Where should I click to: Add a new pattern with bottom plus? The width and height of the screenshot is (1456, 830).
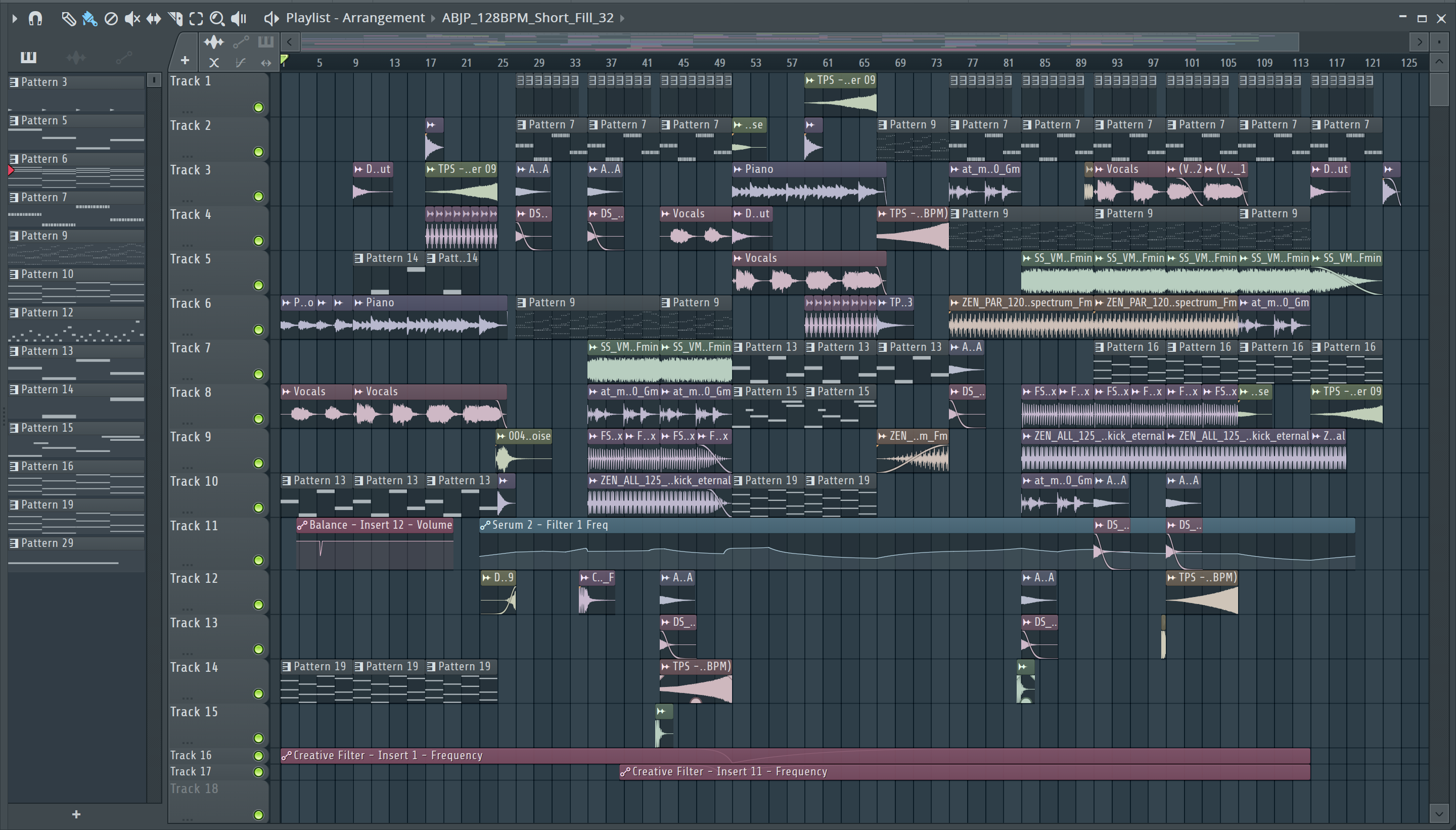[x=76, y=814]
